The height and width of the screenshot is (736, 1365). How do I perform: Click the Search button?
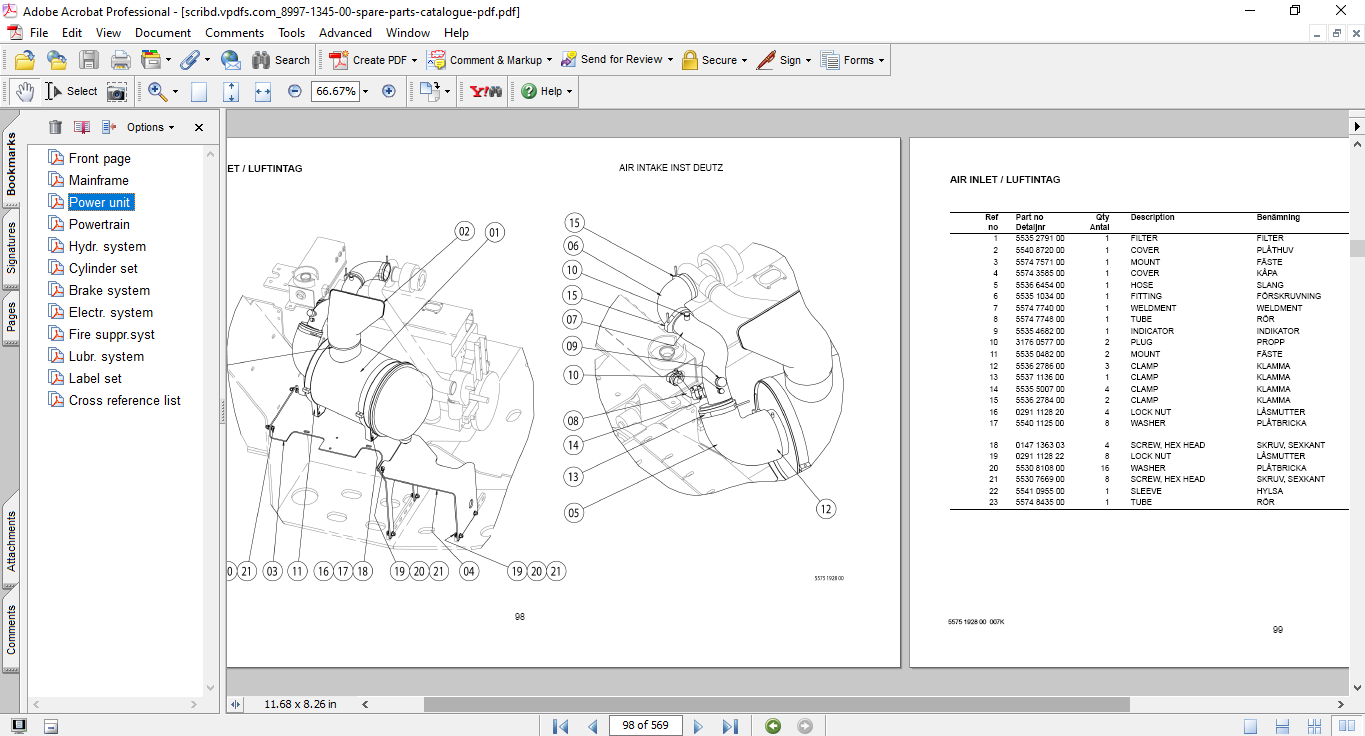[281, 60]
